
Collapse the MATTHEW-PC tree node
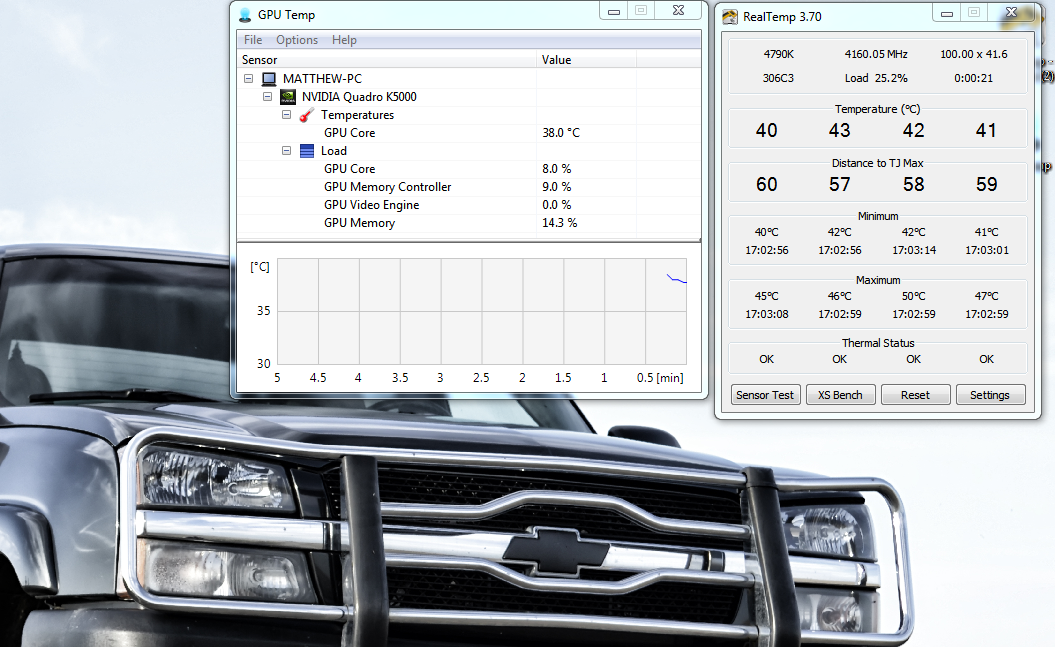[248, 79]
